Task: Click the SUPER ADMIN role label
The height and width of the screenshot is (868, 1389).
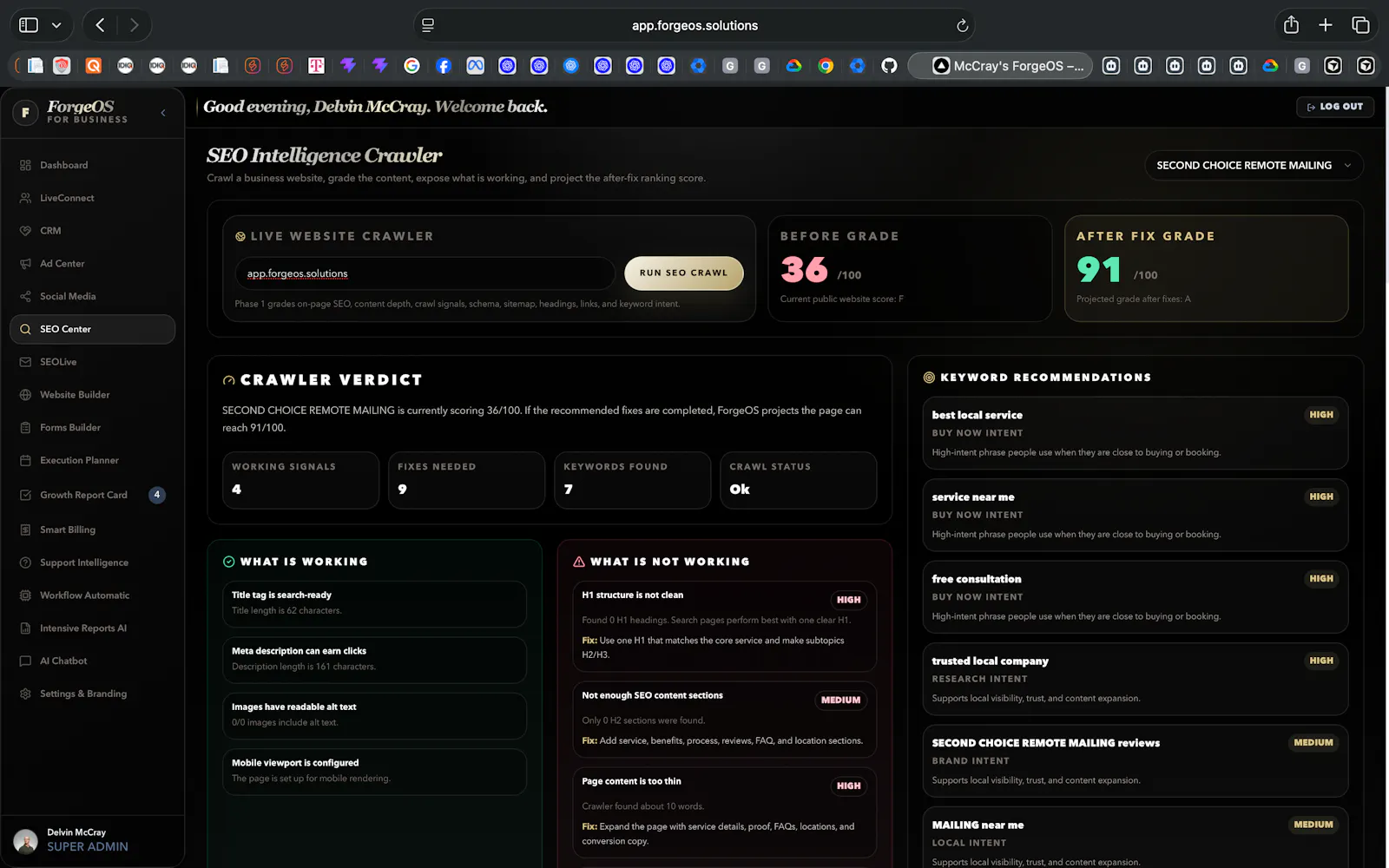Action: [x=88, y=846]
